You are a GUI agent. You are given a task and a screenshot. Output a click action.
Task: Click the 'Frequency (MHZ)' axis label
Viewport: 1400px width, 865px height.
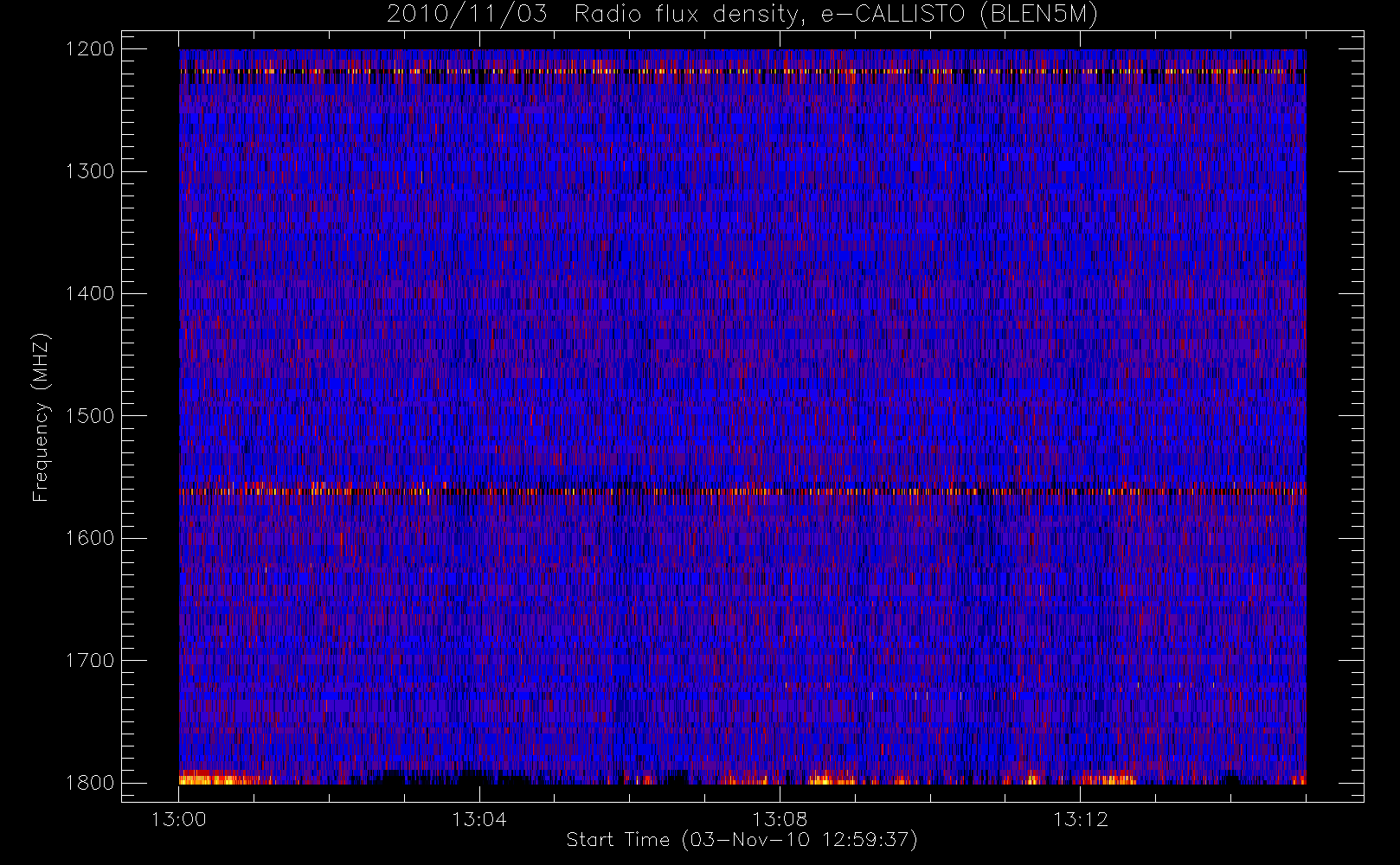(x=40, y=417)
